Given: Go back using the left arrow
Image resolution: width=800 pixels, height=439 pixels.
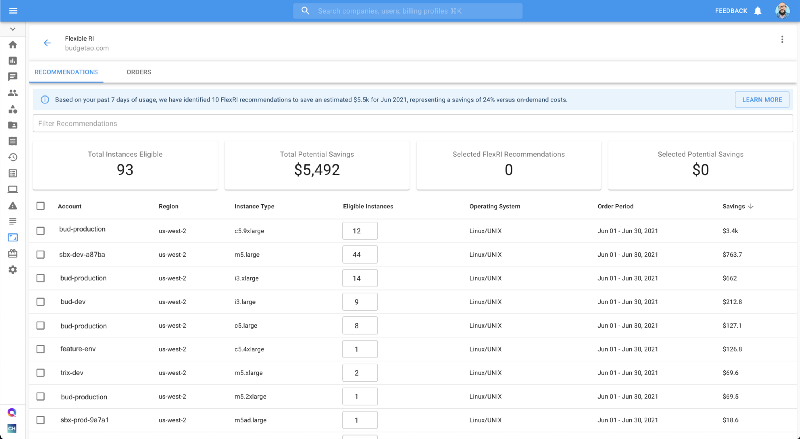Looking at the screenshot, I should pyautogui.click(x=47, y=43).
